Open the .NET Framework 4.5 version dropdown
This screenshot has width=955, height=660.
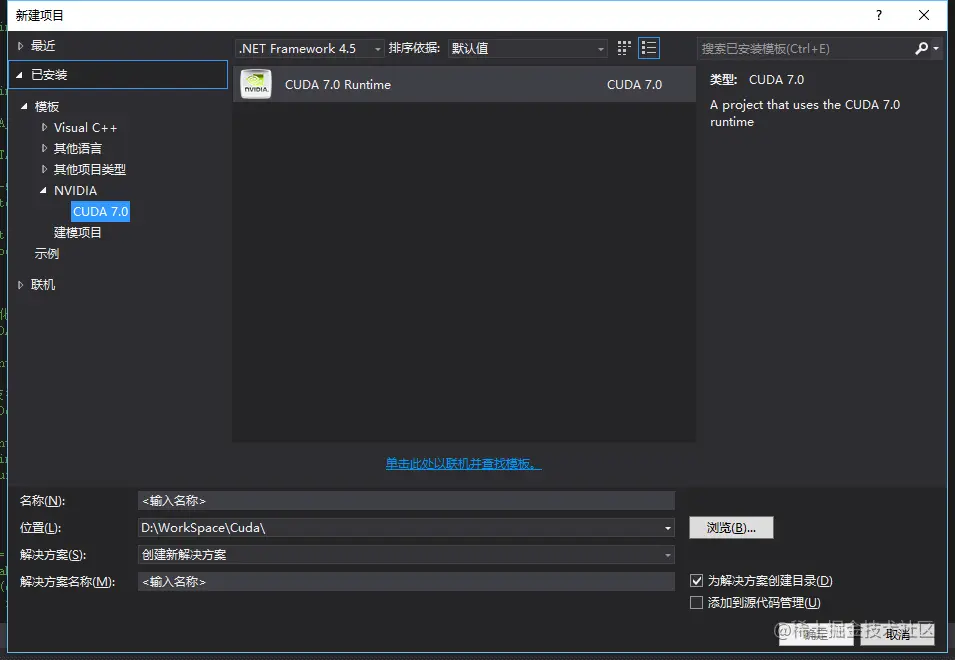[310, 48]
